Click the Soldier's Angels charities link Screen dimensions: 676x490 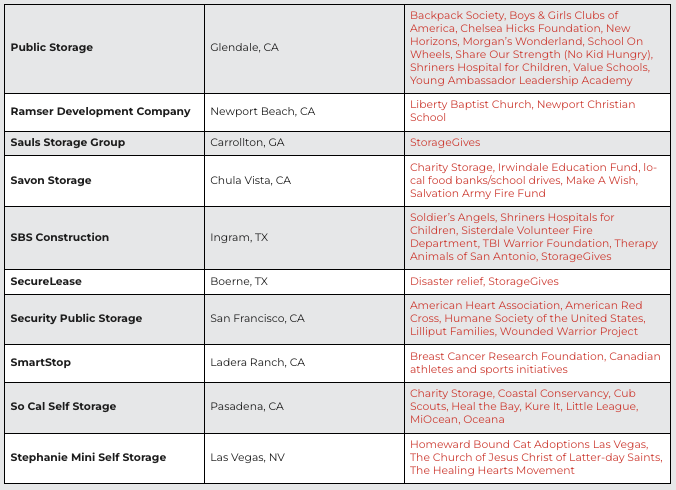534,237
